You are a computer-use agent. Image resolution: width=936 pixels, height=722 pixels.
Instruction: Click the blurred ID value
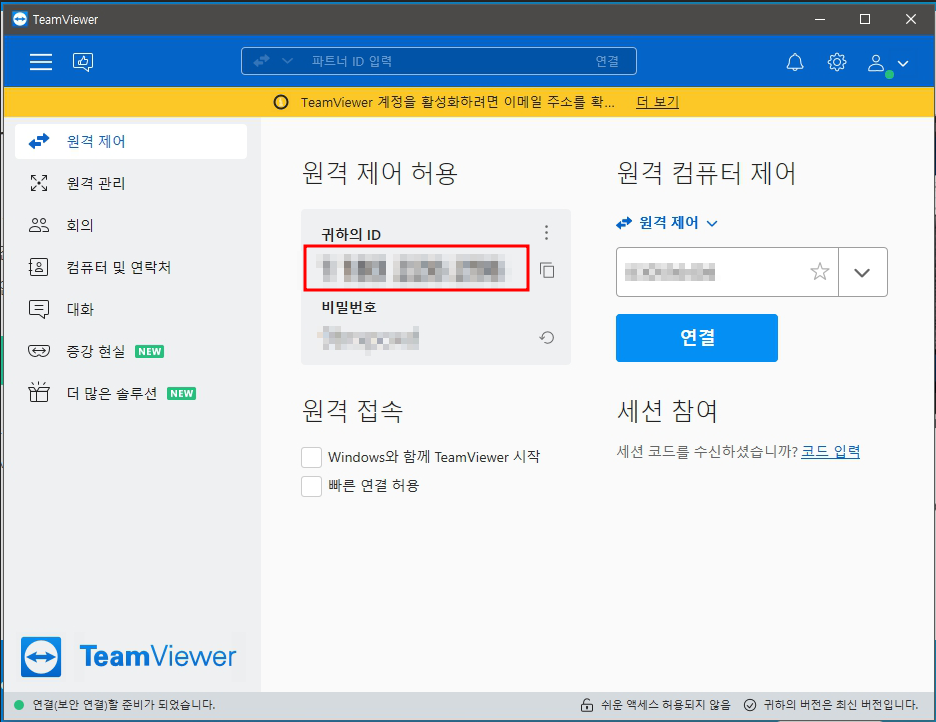413,269
